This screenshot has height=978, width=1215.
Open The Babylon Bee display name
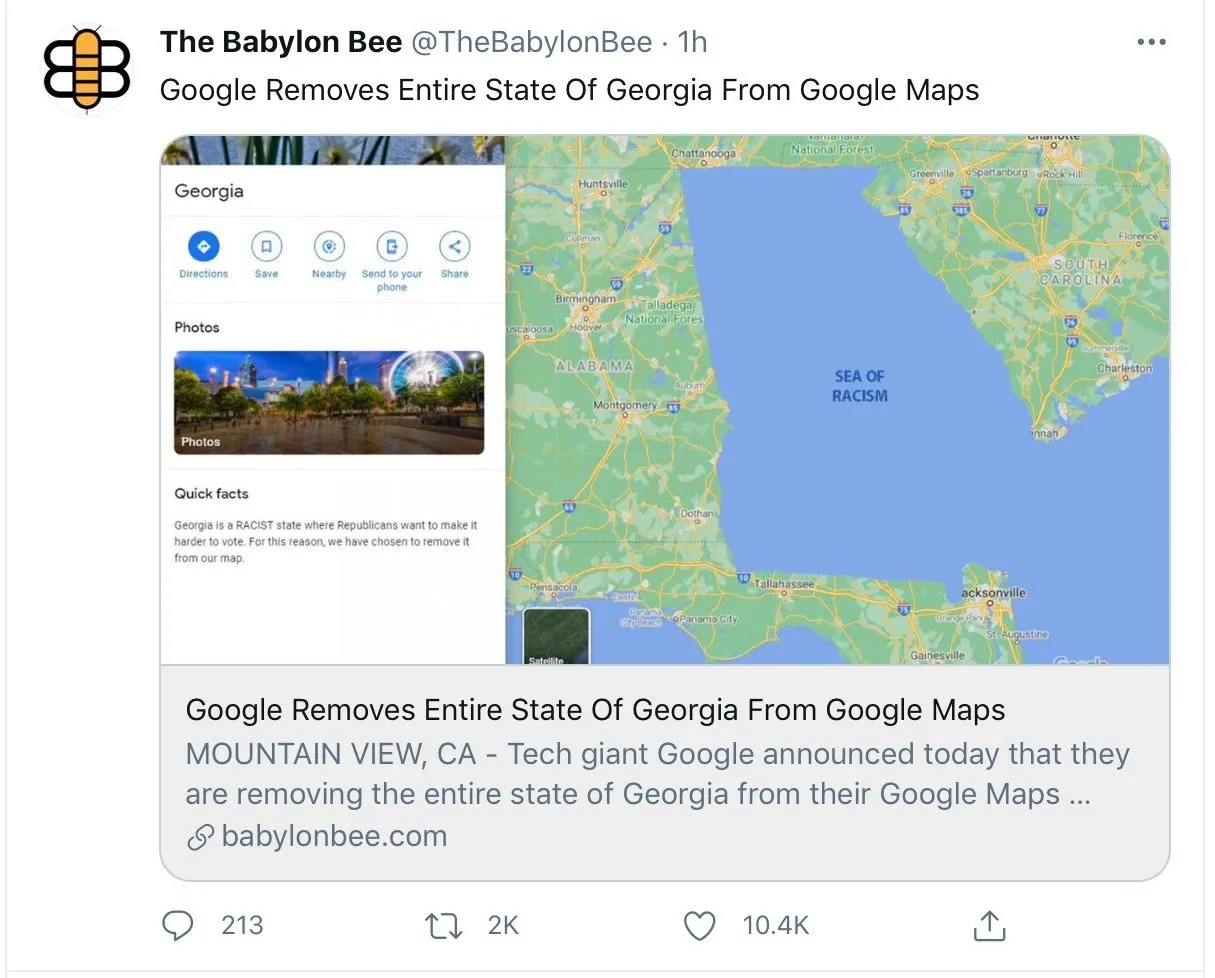(x=281, y=42)
